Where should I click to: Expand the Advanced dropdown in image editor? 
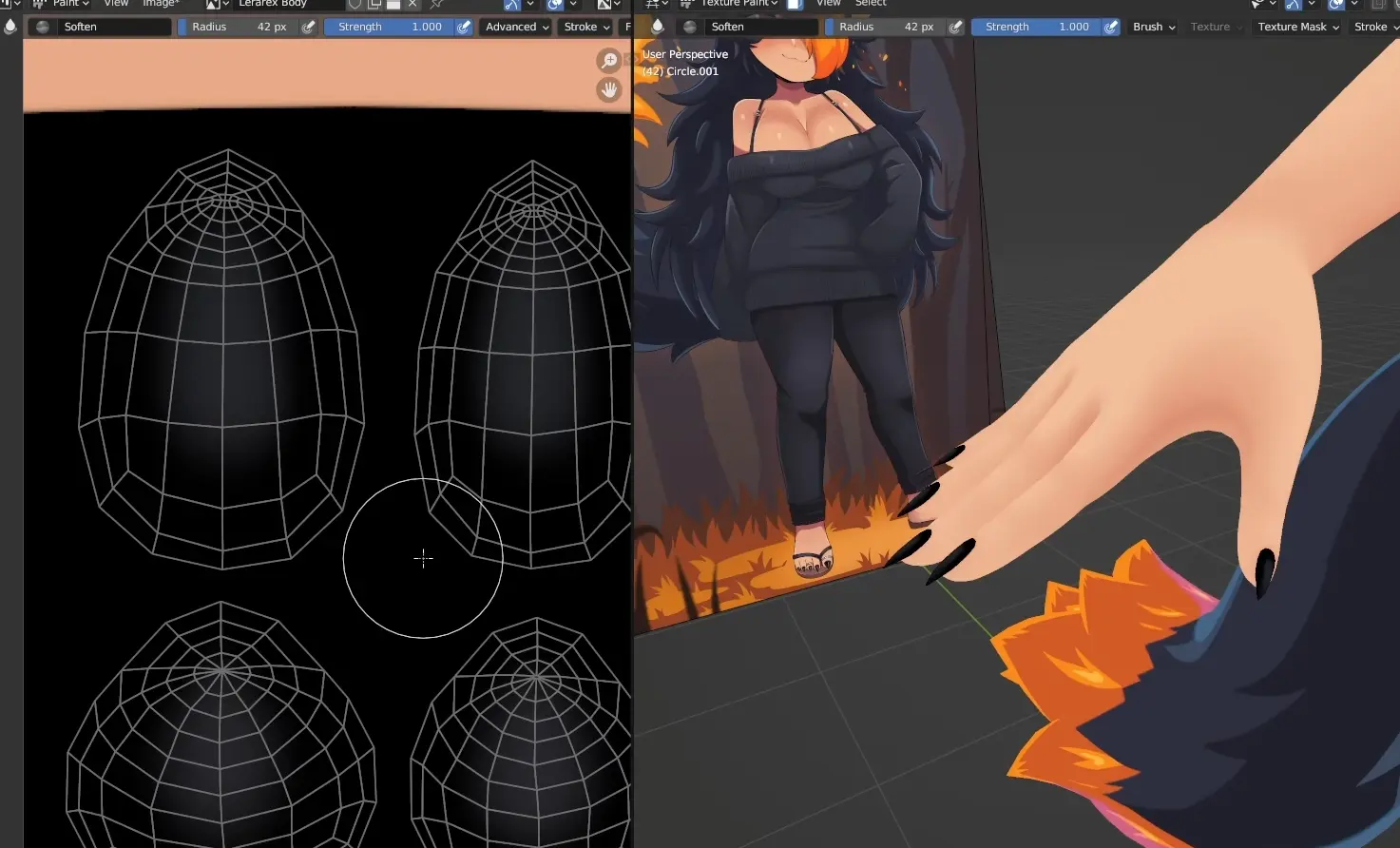pos(517,27)
